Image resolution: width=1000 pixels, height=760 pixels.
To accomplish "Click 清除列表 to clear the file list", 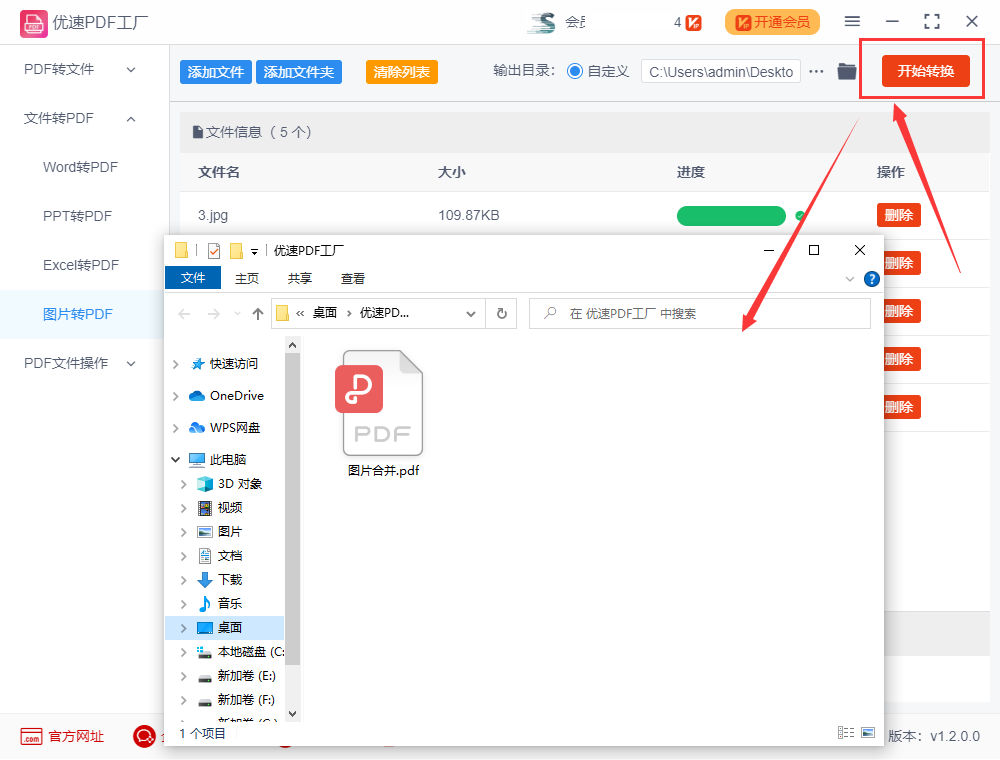I will coord(401,72).
